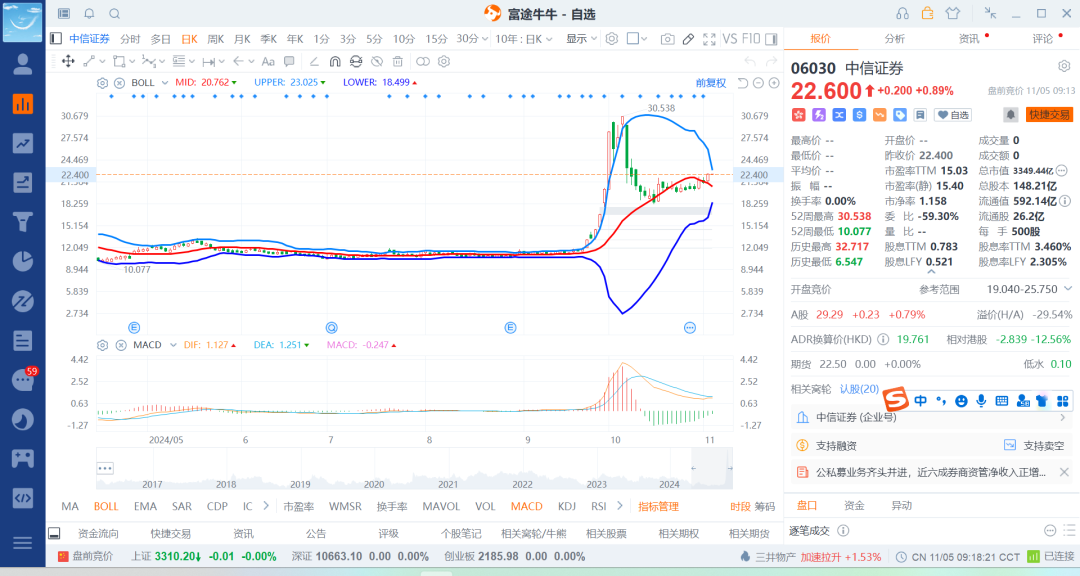This screenshot has height=576, width=1080.
Task: Open price alert bell icon
Action: [1010, 115]
